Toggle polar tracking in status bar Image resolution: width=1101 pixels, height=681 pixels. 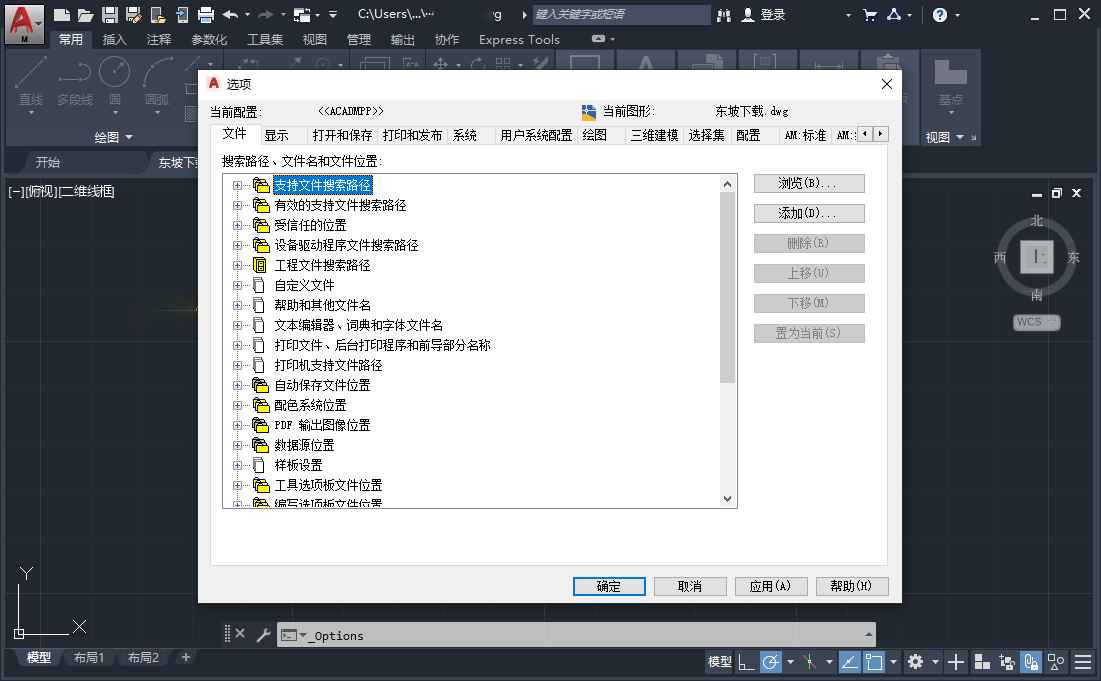coord(771,661)
